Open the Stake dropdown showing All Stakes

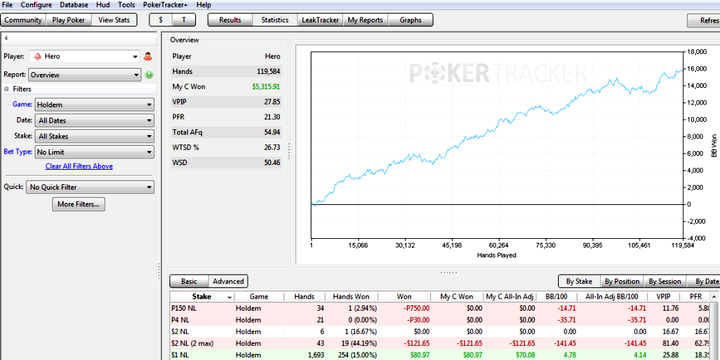(94, 136)
